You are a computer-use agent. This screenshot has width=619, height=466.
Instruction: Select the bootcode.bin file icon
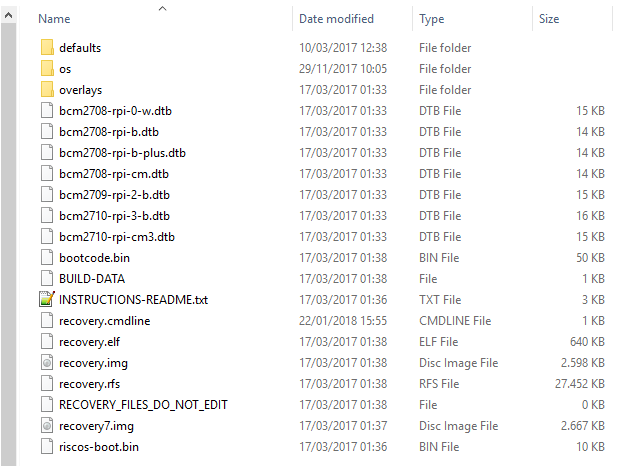47,257
